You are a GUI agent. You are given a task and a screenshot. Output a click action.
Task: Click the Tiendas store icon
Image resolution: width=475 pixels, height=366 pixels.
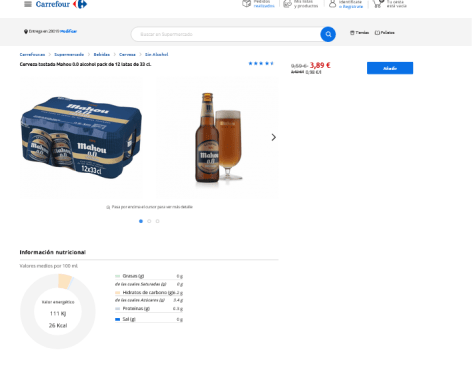click(352, 33)
